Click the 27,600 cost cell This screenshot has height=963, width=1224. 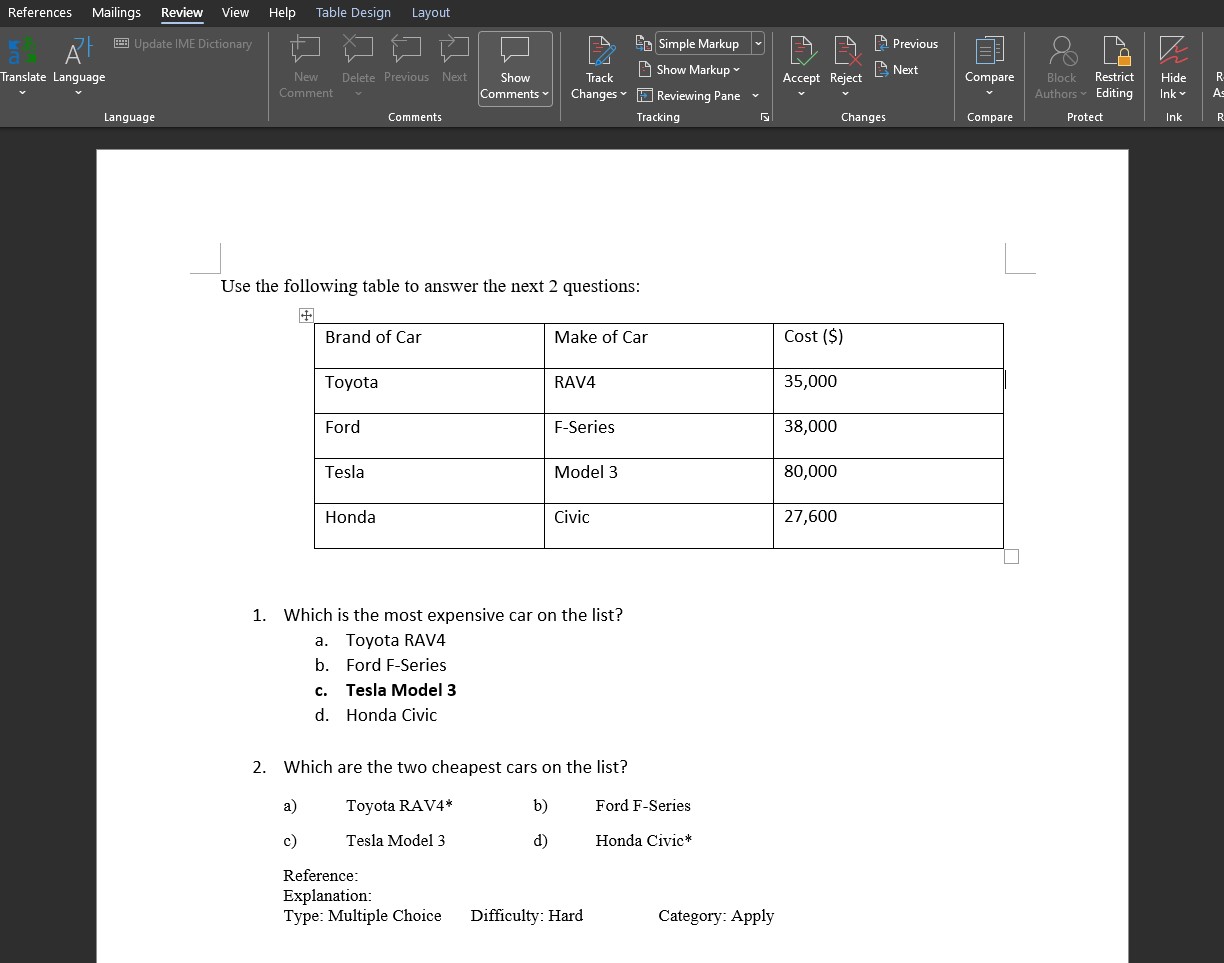pos(888,525)
